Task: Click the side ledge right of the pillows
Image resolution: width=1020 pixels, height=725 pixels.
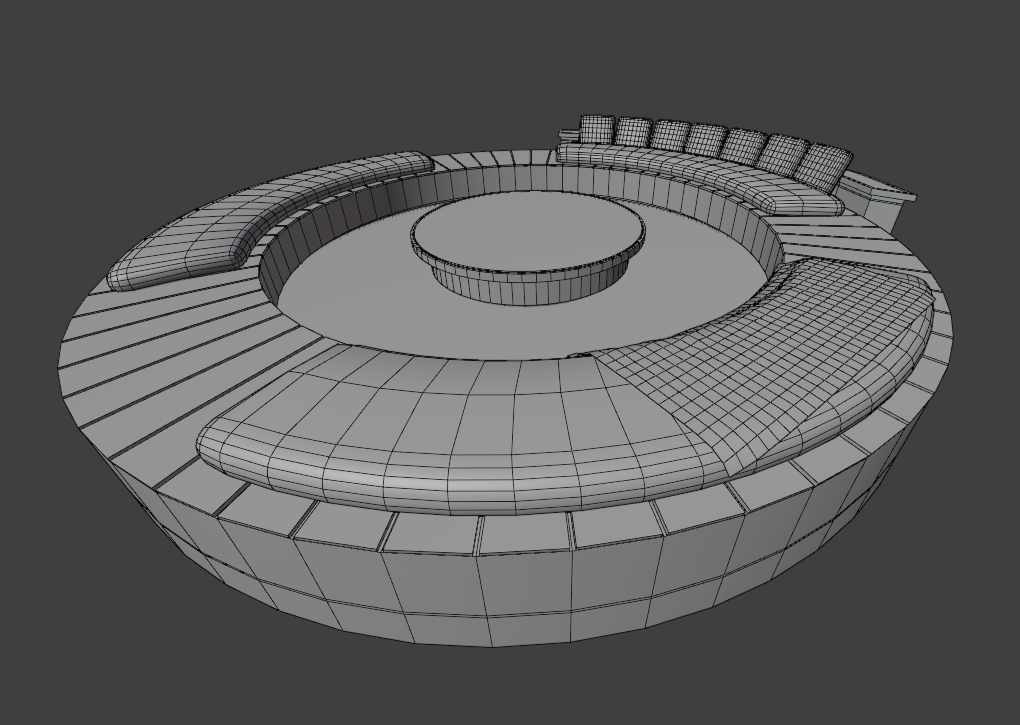Action: [x=880, y=190]
